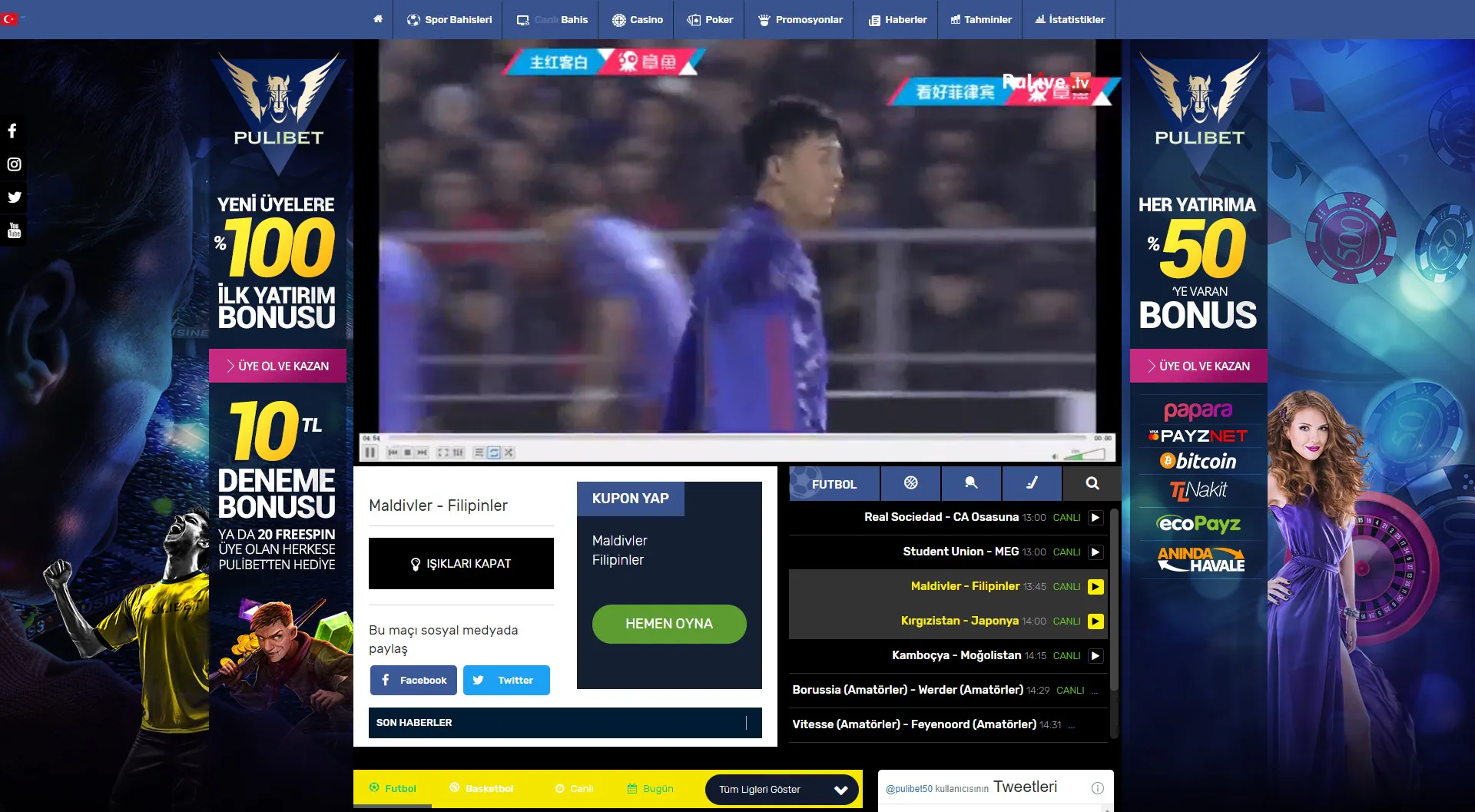Open the Instagram icon in left sidebar
The height and width of the screenshot is (812, 1475).
pos(14,164)
